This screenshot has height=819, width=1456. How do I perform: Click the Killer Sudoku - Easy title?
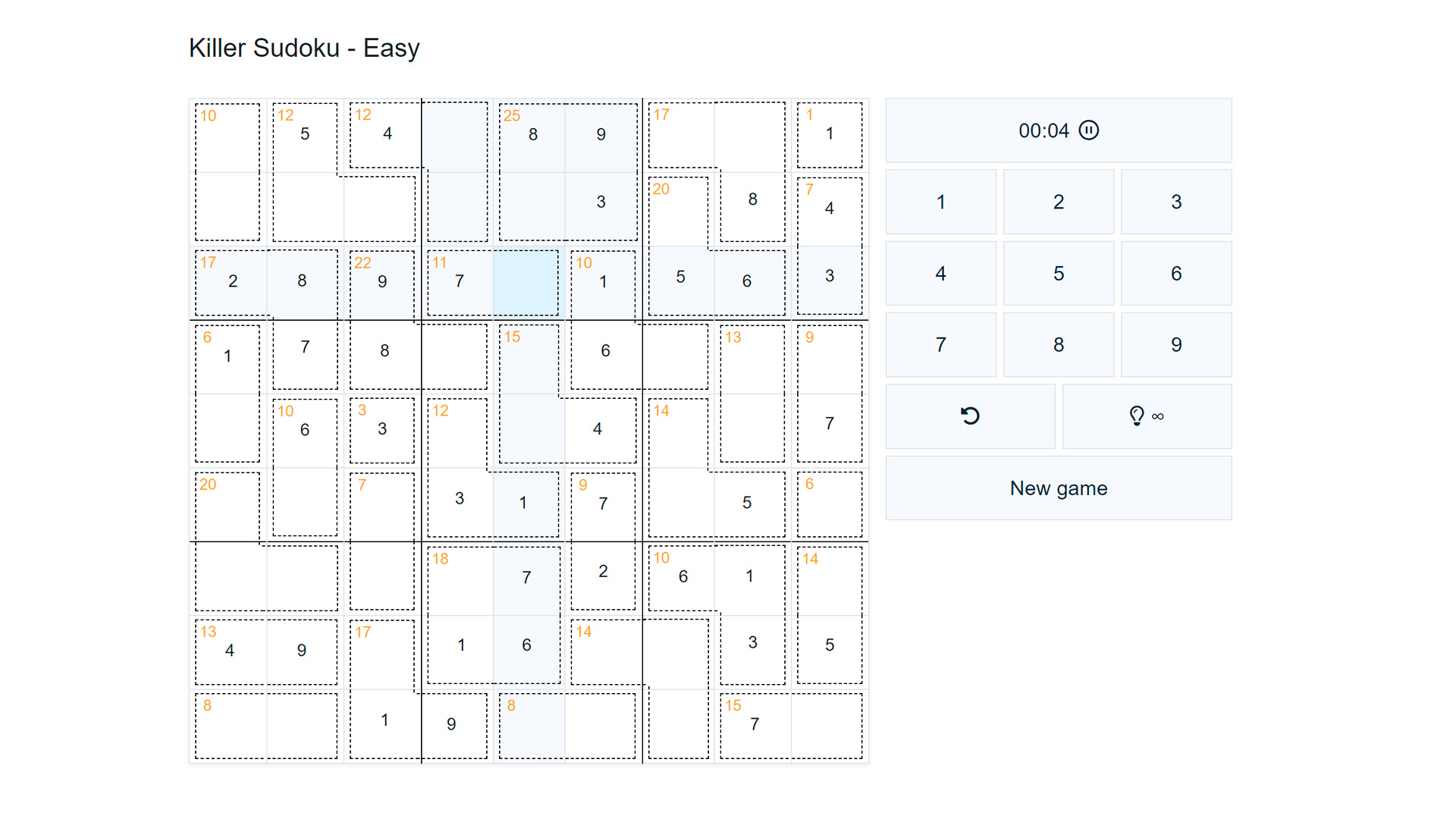tap(304, 47)
